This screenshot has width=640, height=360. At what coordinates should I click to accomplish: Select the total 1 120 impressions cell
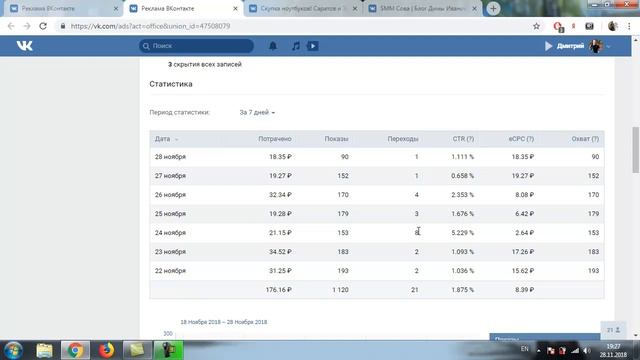pyautogui.click(x=340, y=290)
